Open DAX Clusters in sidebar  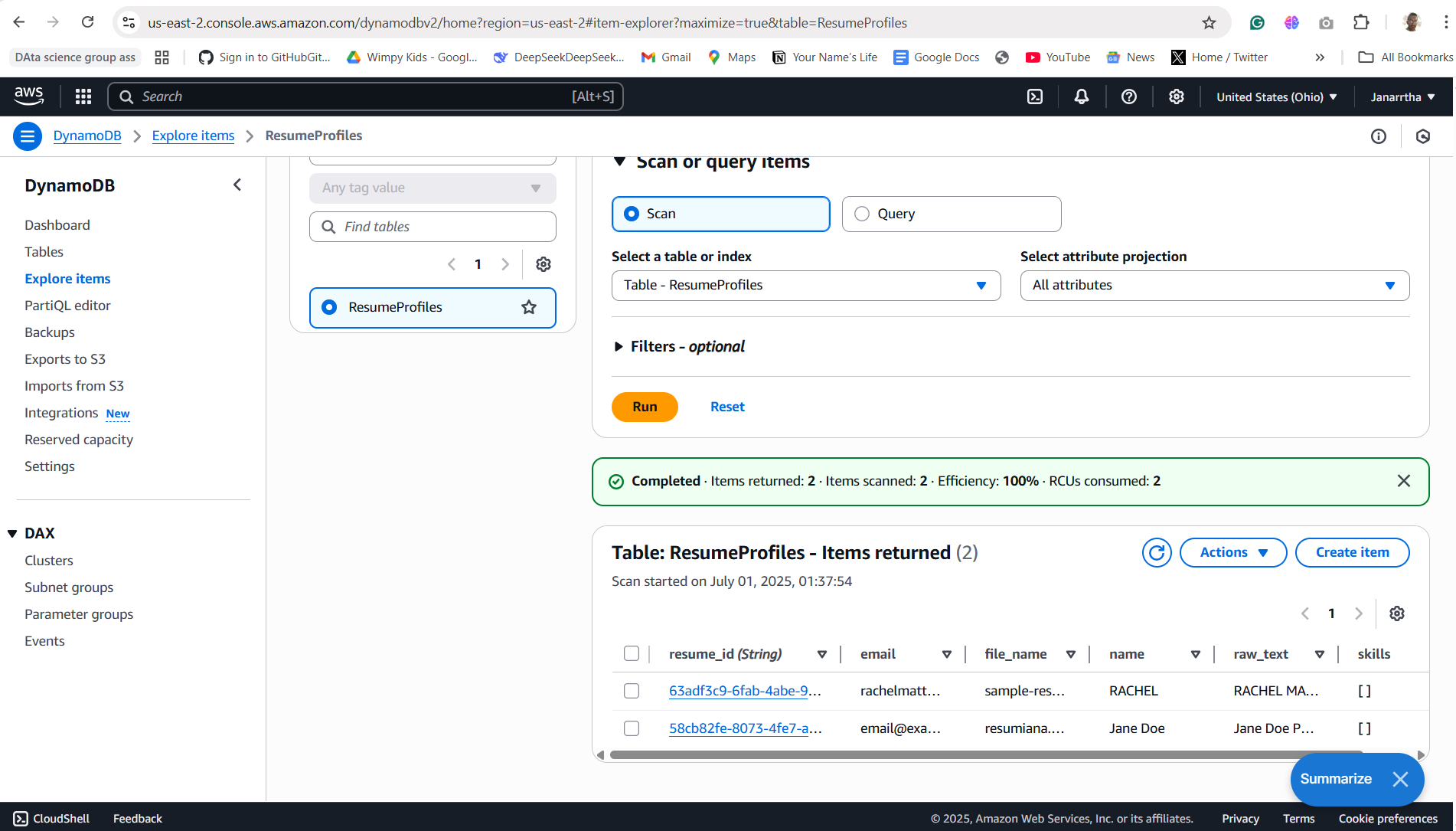(x=49, y=561)
